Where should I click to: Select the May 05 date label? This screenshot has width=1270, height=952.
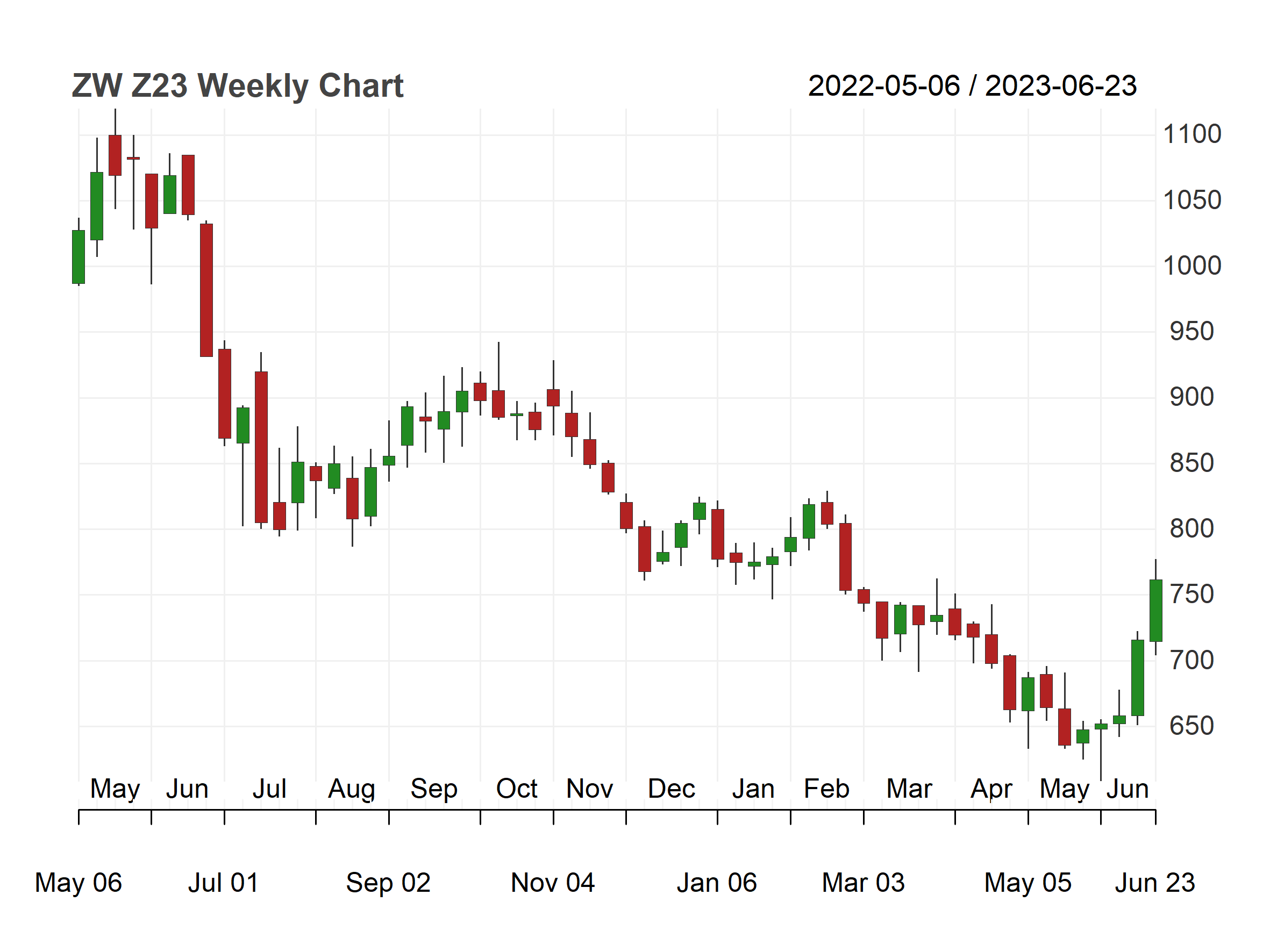pyautogui.click(x=1028, y=883)
